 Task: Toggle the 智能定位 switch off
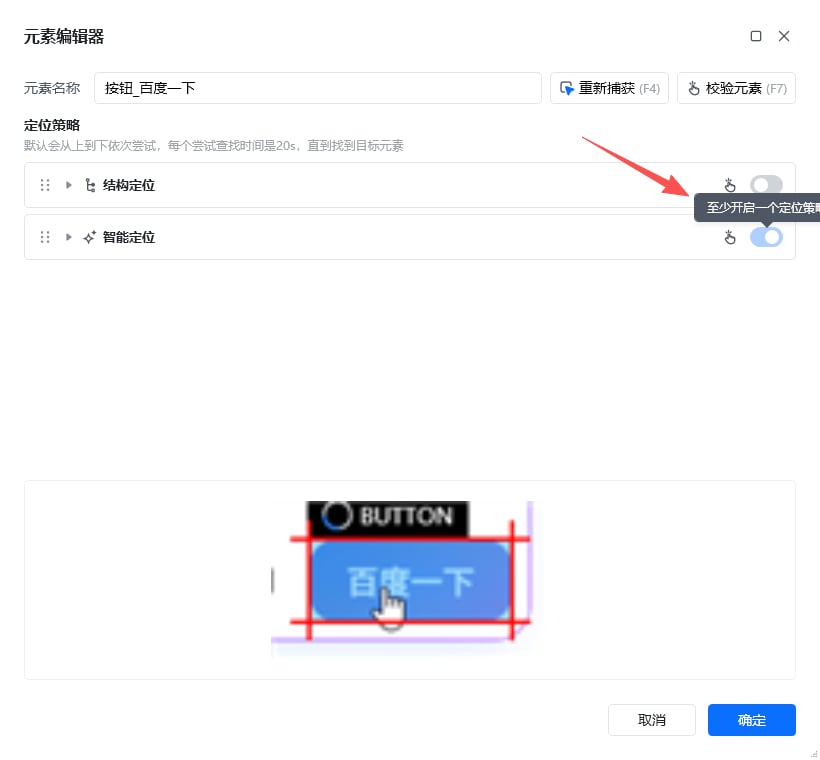[766, 237]
